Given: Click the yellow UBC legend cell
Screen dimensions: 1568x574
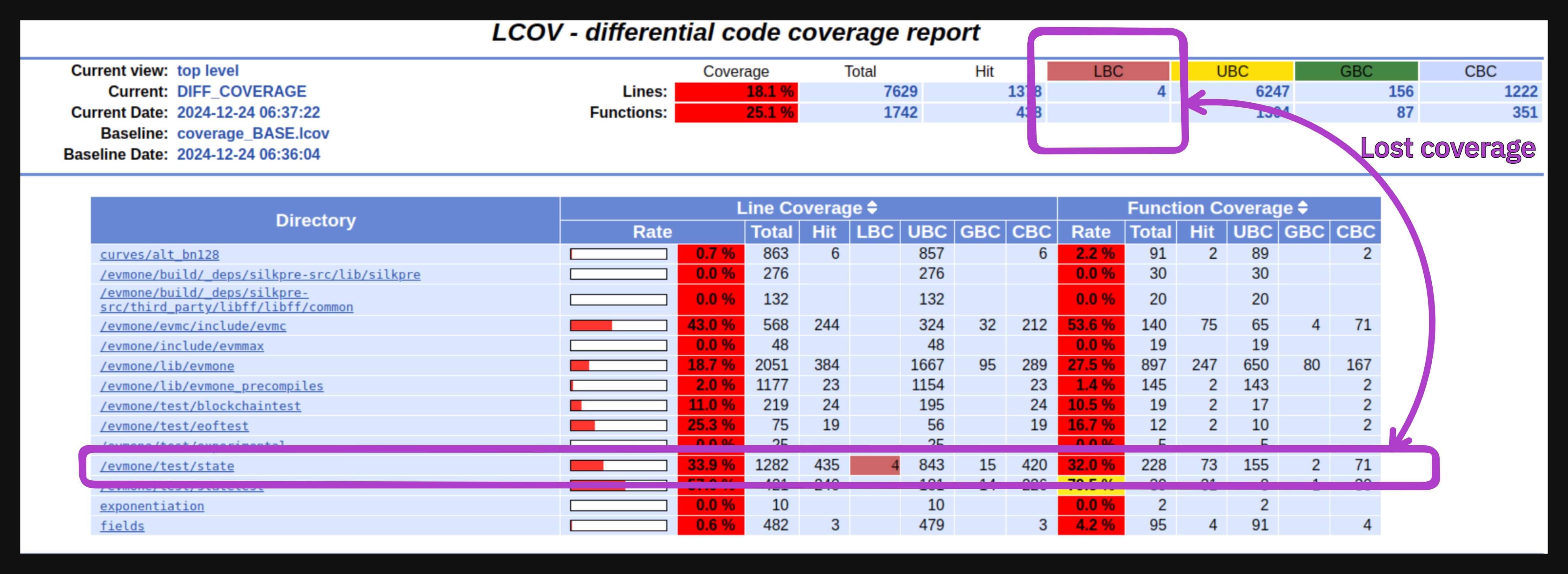Looking at the screenshot, I should (x=1232, y=71).
